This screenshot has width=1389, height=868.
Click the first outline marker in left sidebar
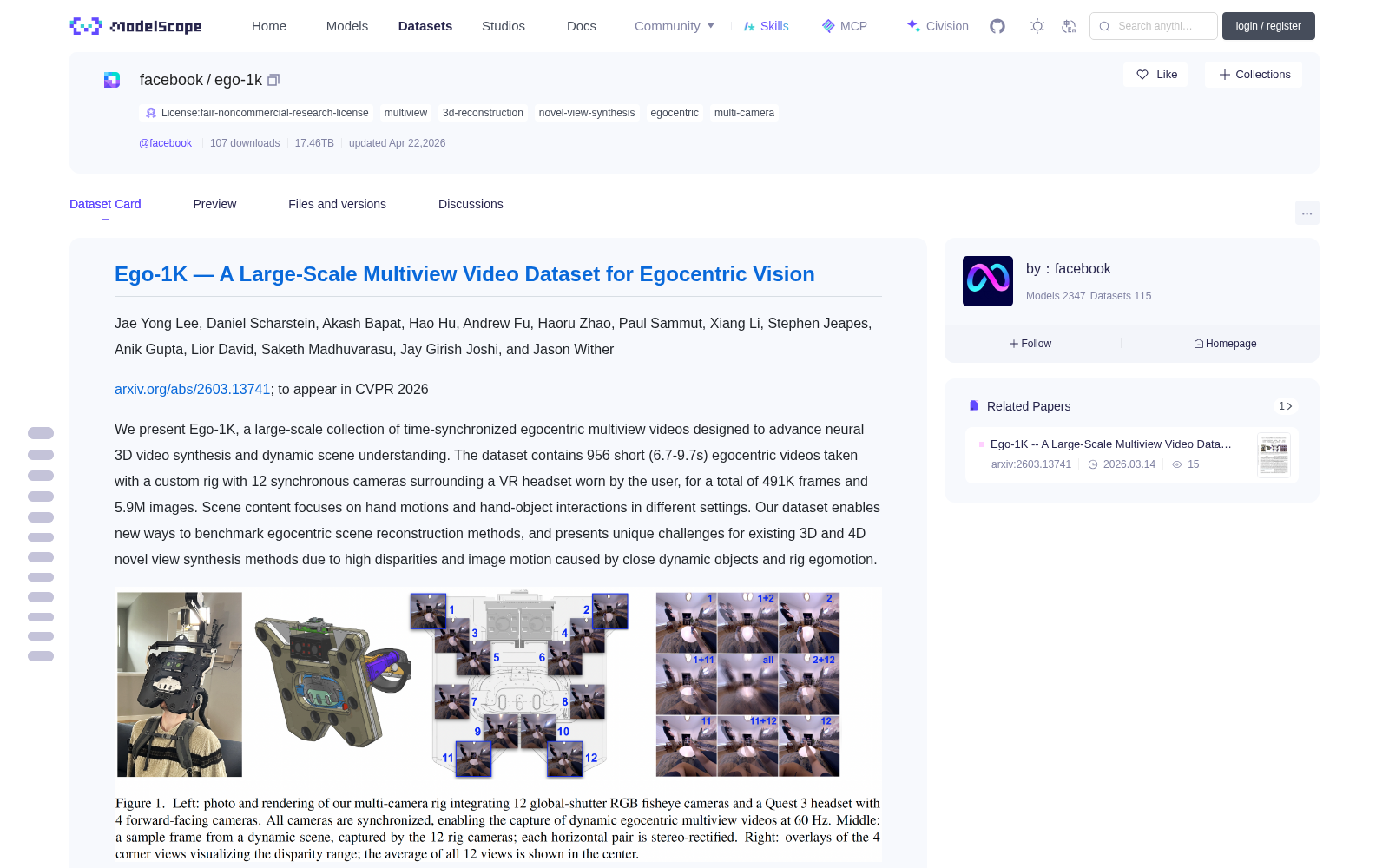(x=41, y=433)
